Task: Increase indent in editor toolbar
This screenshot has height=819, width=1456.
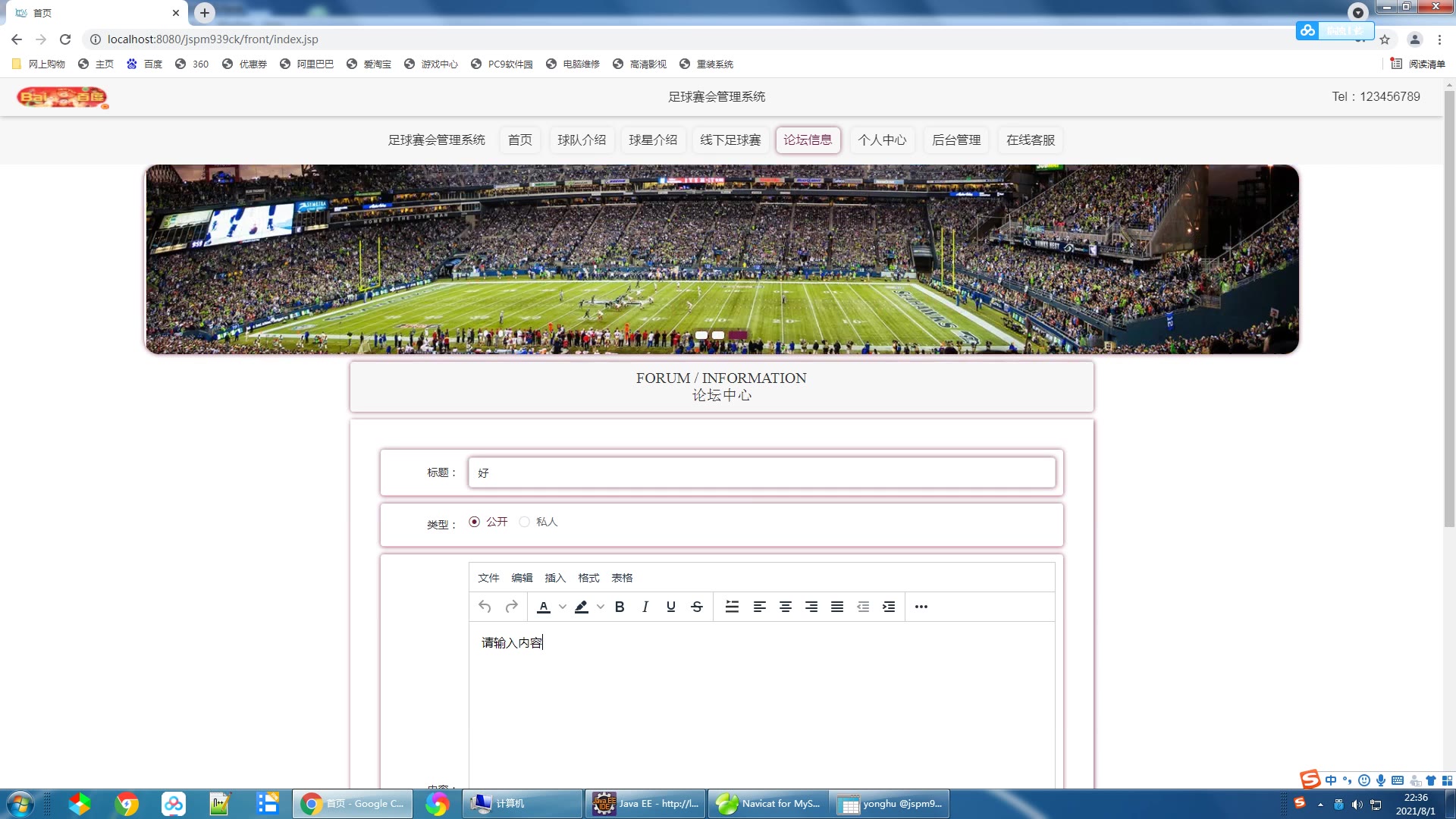Action: coord(889,607)
